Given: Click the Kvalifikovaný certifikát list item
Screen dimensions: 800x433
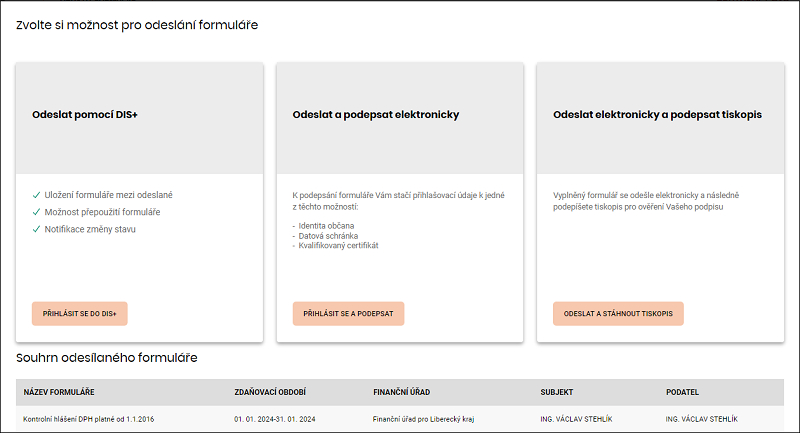Looking at the screenshot, I should (338, 245).
